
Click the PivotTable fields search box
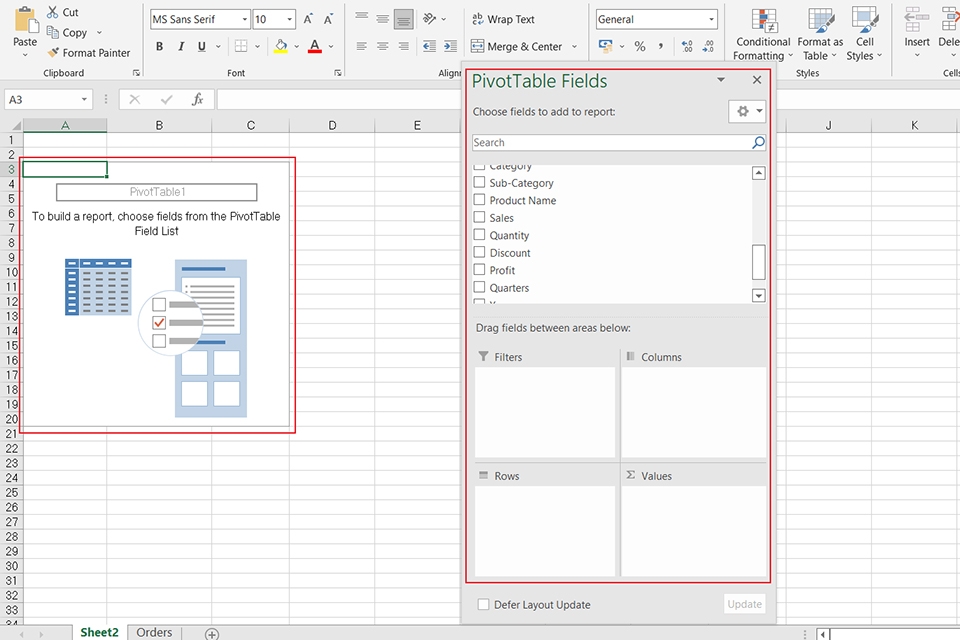point(610,142)
